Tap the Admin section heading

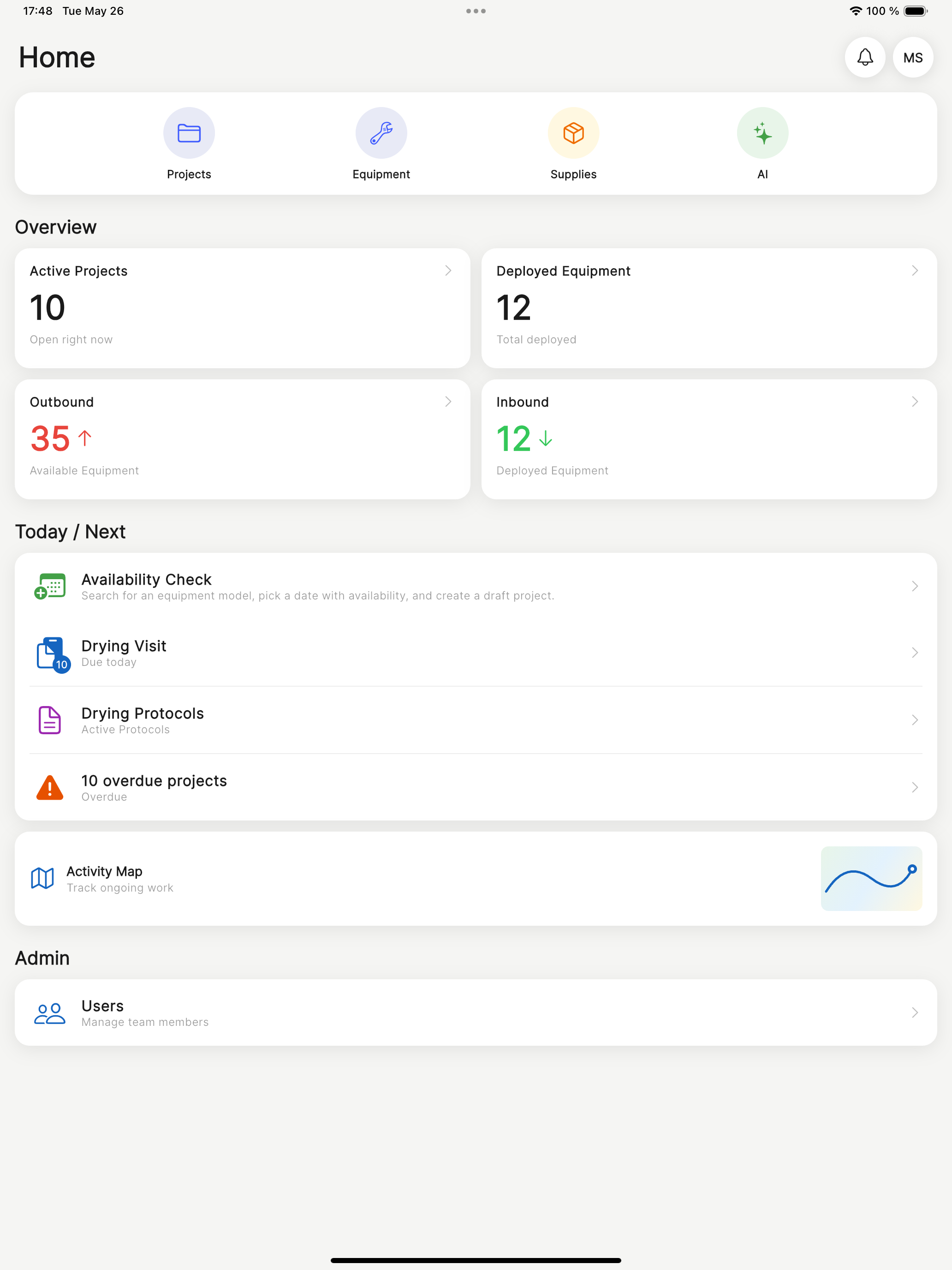42,958
